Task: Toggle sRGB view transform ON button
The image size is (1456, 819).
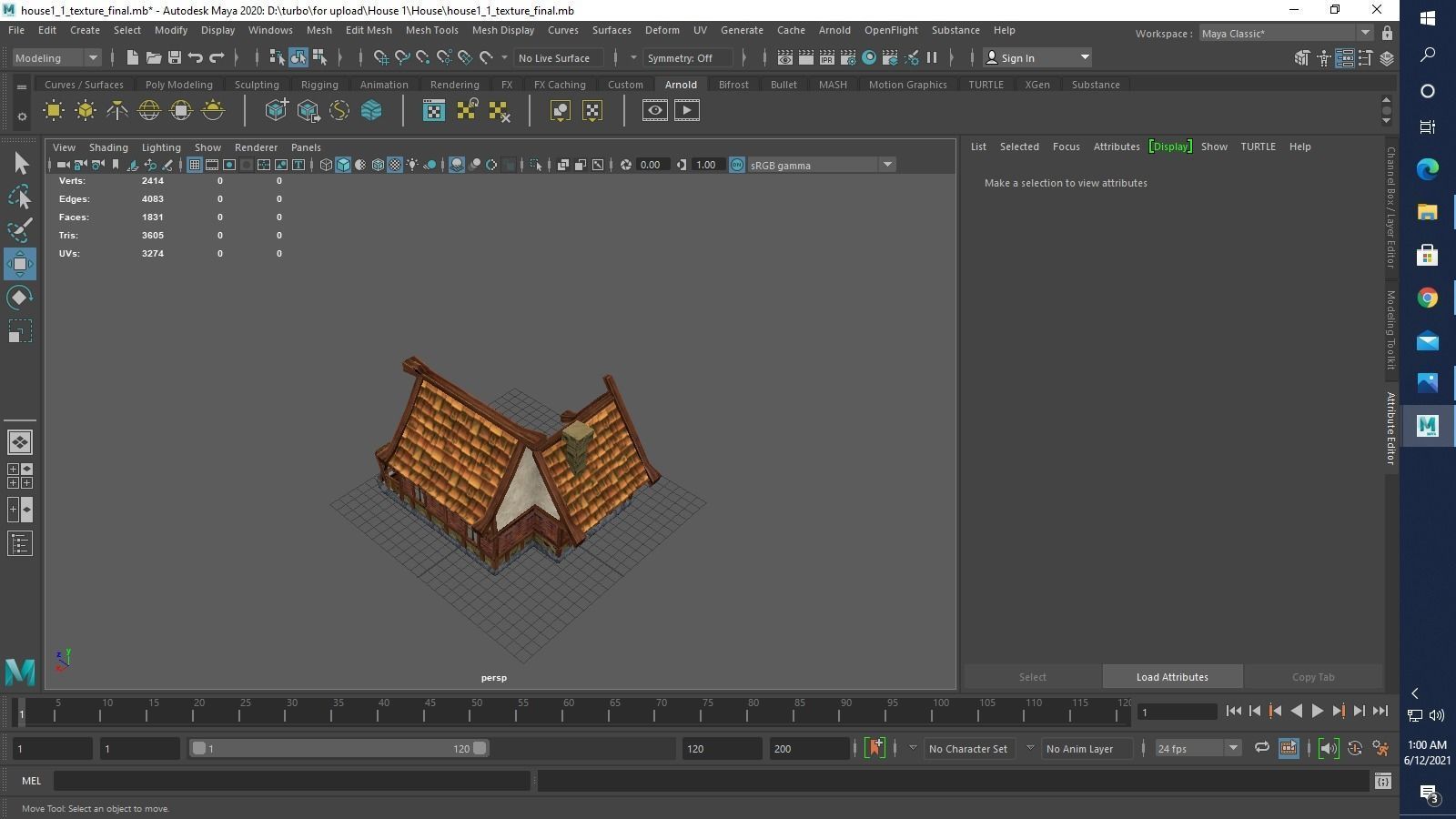Action: 737,165
